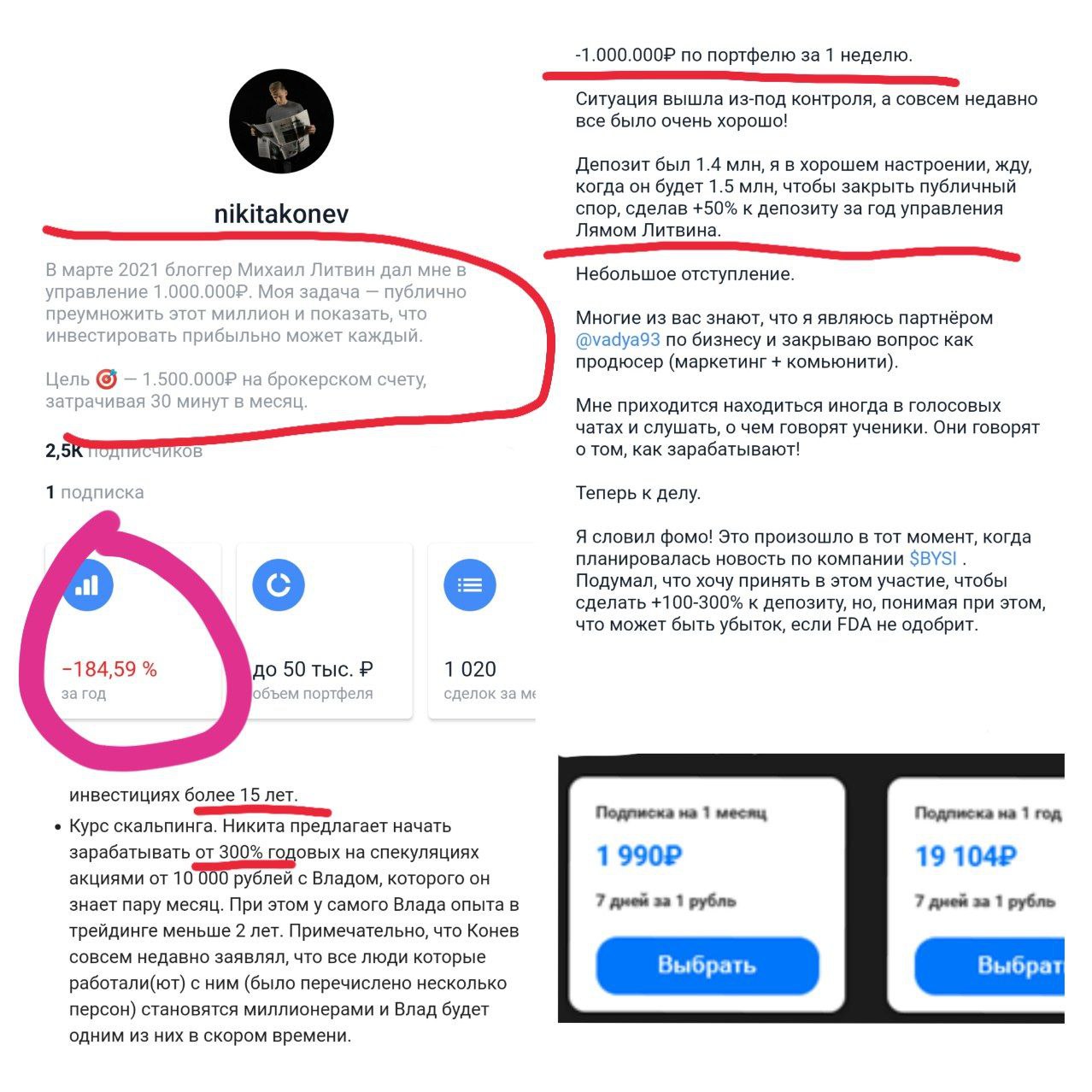Screen dimensions: 1092x1092
Task: Select the до 50 тыс. ₽ portfolio card
Action: [325, 631]
